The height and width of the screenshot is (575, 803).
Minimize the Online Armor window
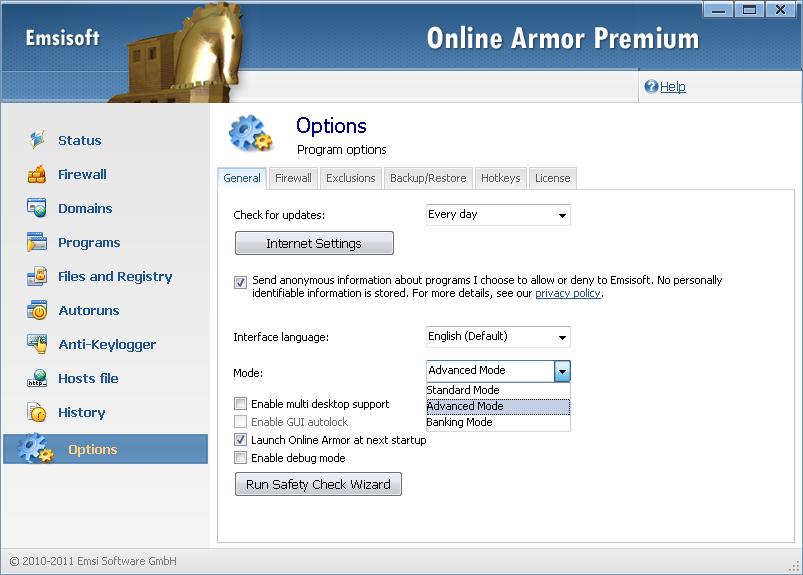[719, 10]
